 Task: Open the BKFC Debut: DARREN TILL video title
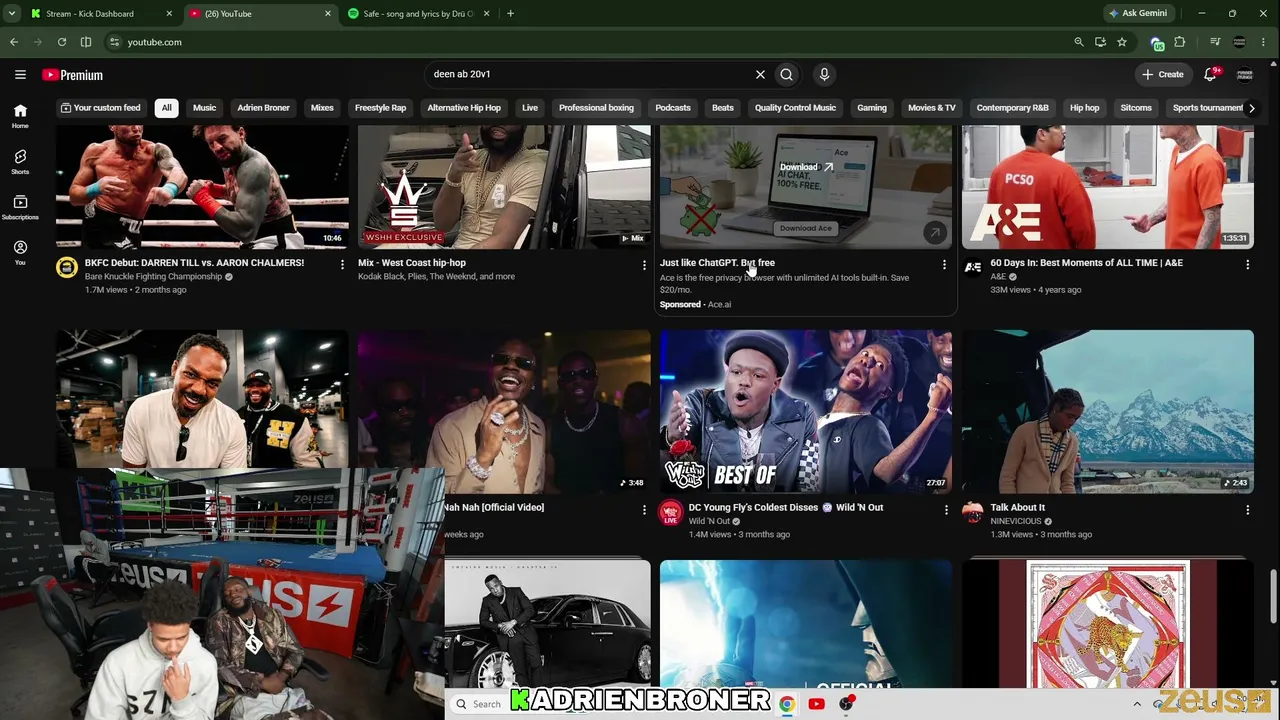(194, 263)
